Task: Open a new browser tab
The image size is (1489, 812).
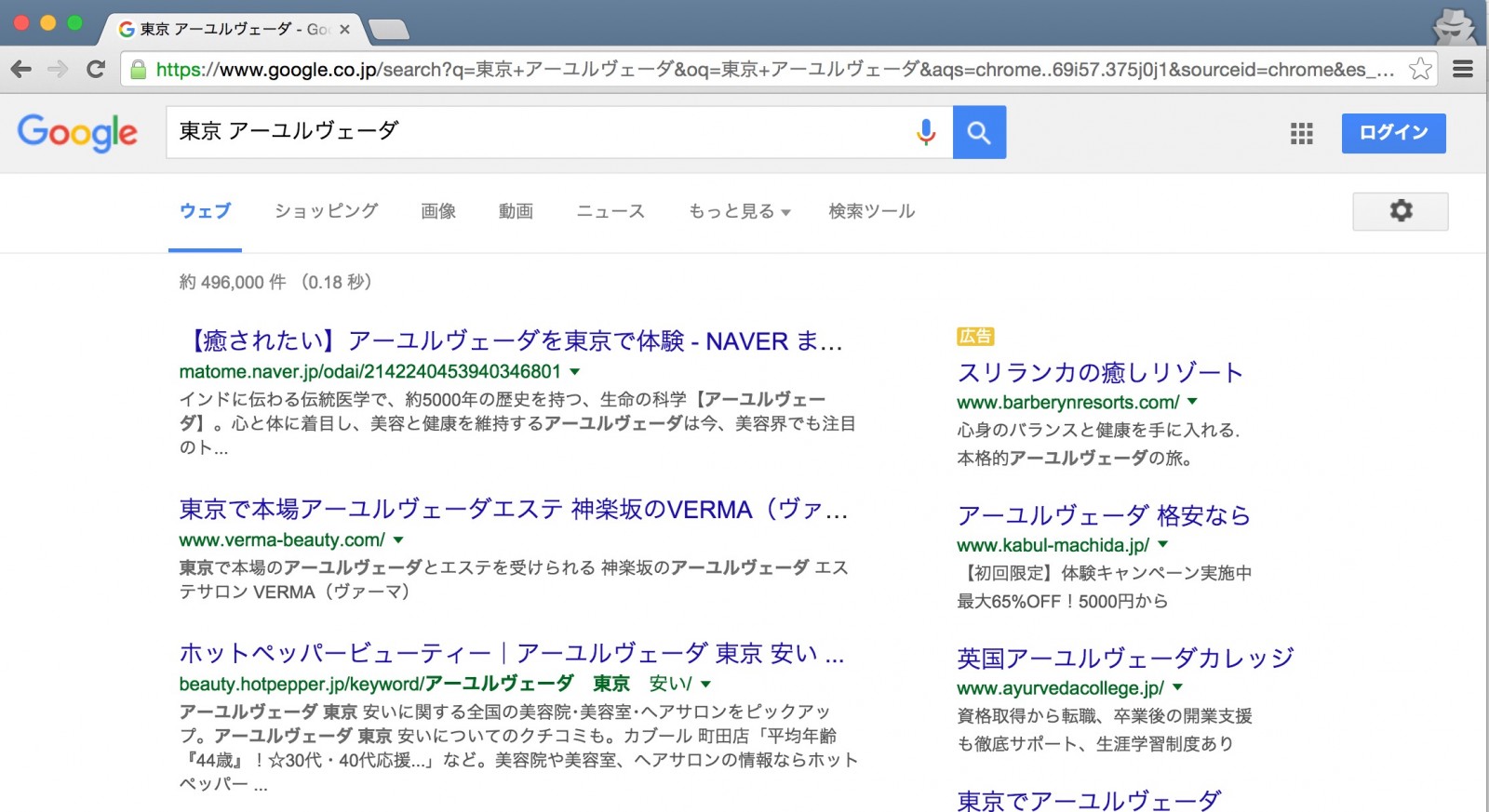Action: click(389, 30)
